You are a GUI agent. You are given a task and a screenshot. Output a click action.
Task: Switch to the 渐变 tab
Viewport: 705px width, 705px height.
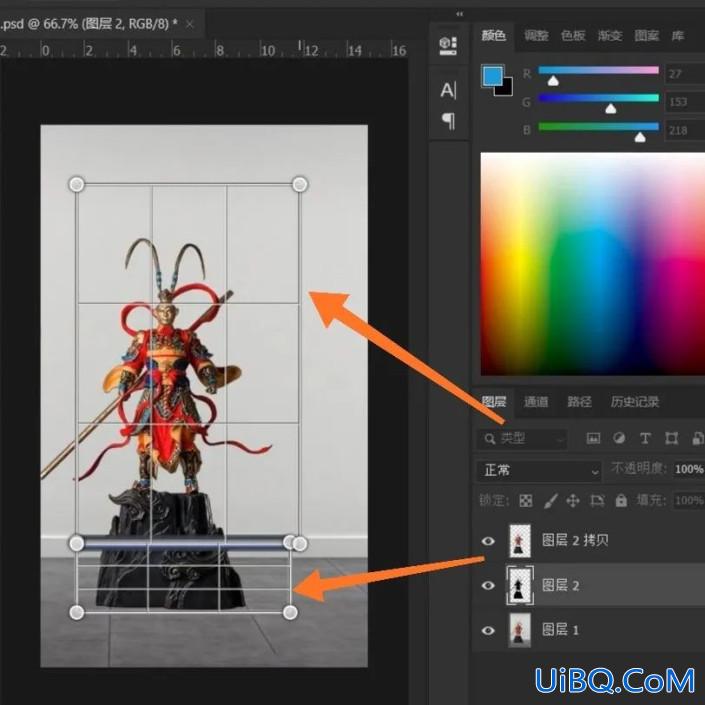610,36
